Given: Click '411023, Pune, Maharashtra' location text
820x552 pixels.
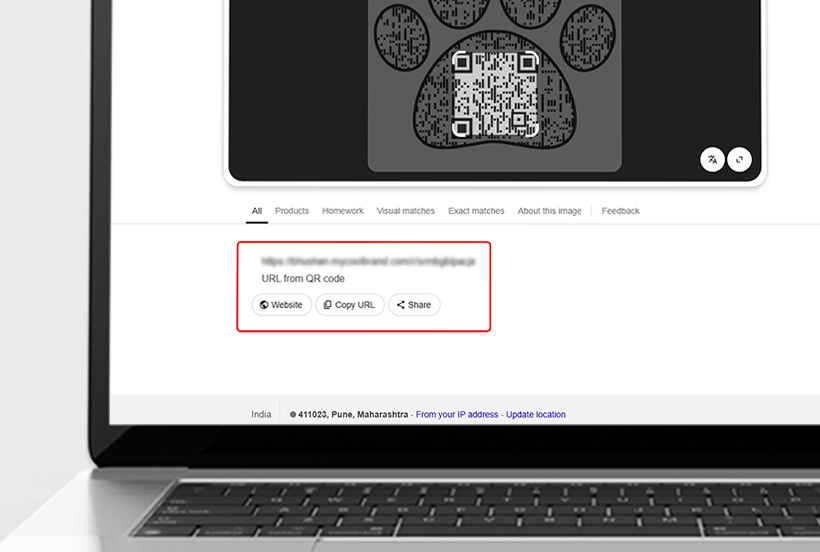Looking at the screenshot, I should coord(353,414).
